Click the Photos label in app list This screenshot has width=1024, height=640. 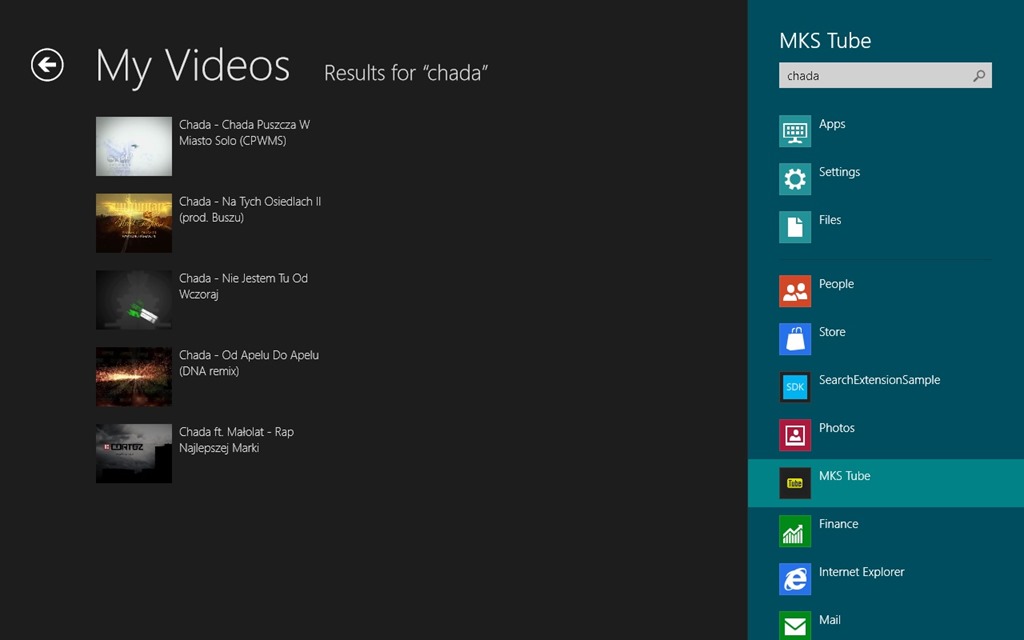[837, 428]
